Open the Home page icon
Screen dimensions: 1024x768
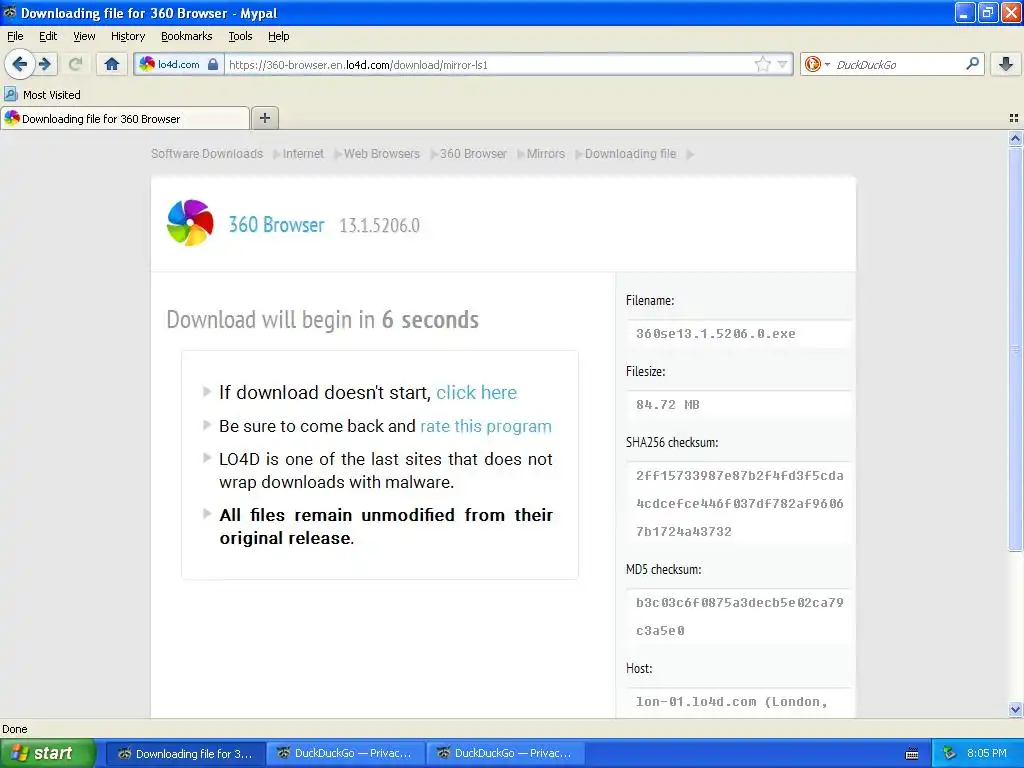click(x=112, y=64)
